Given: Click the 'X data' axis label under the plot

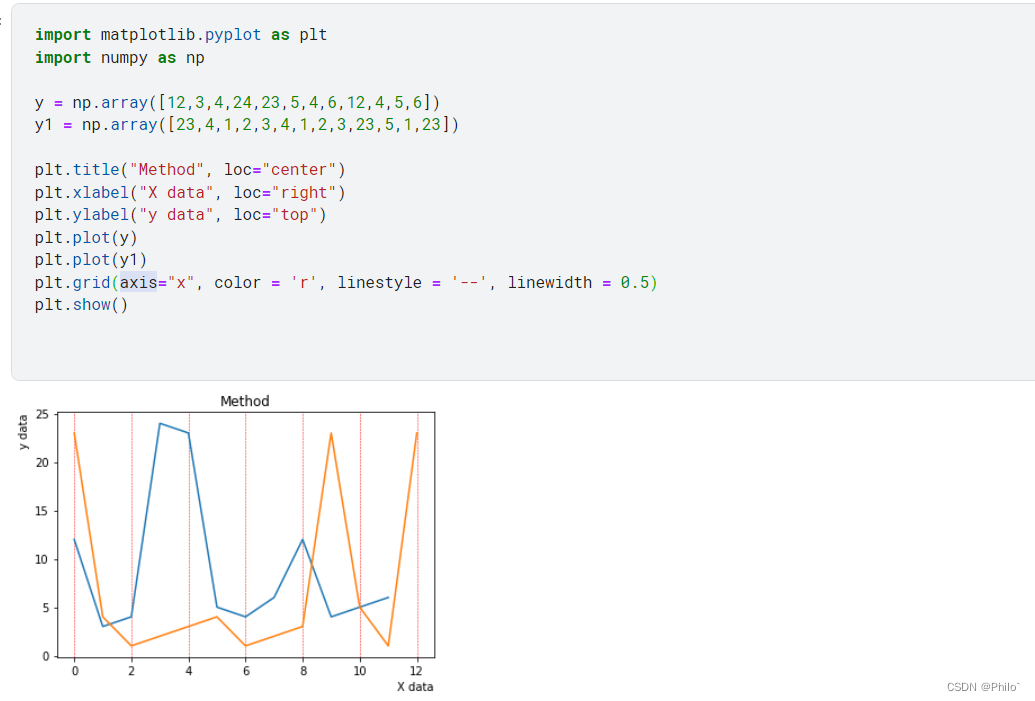Looking at the screenshot, I should click(x=415, y=686).
